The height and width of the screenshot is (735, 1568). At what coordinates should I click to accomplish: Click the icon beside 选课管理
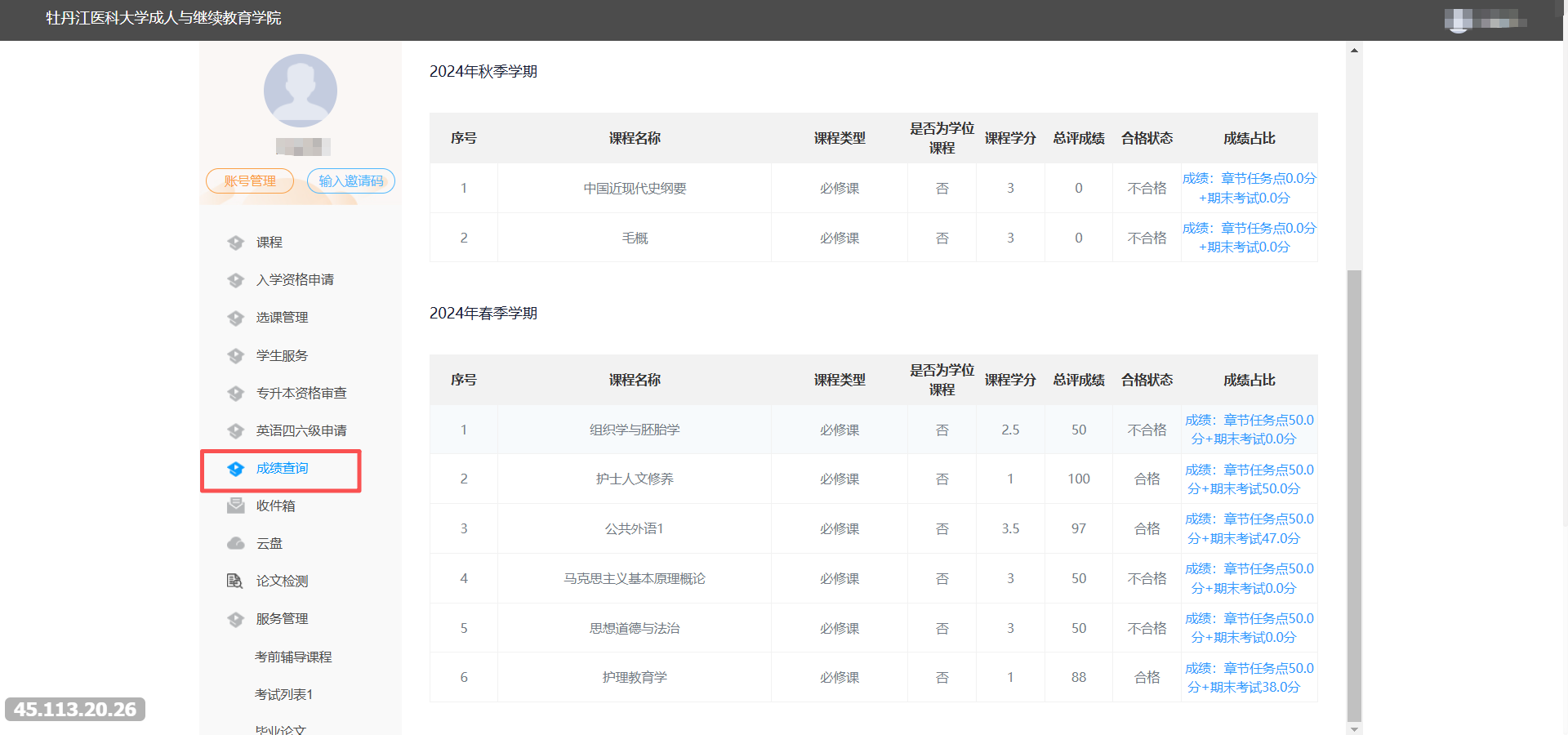tap(236, 318)
